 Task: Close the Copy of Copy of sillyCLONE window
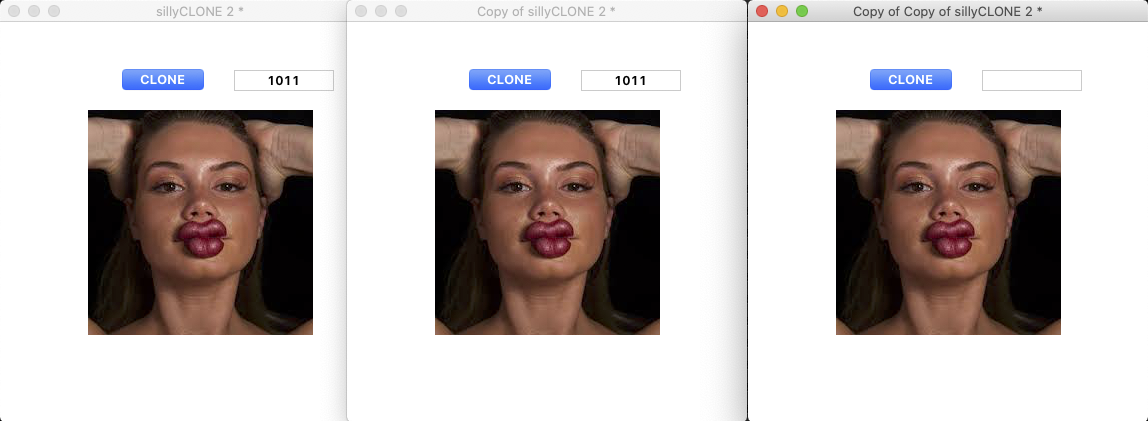click(762, 11)
